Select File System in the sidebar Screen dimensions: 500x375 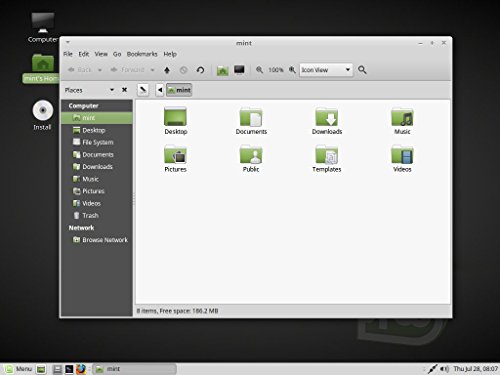[97, 142]
